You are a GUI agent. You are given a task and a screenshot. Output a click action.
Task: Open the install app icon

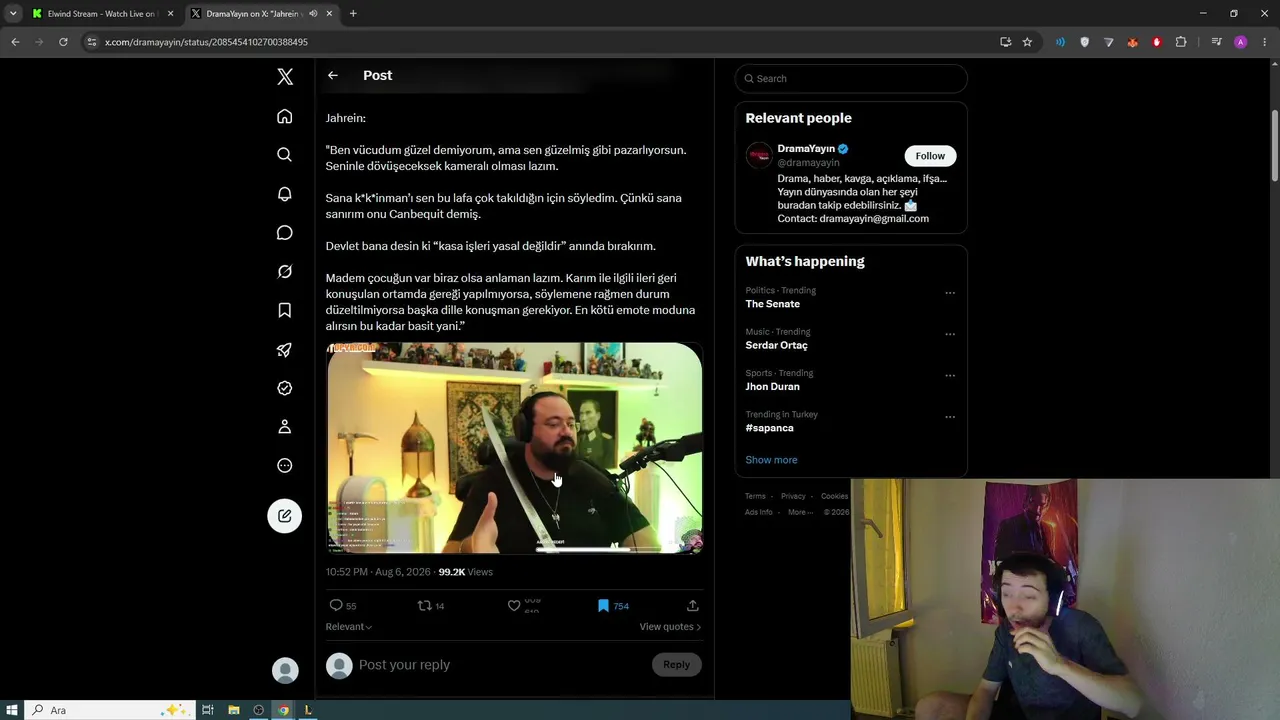click(1005, 42)
